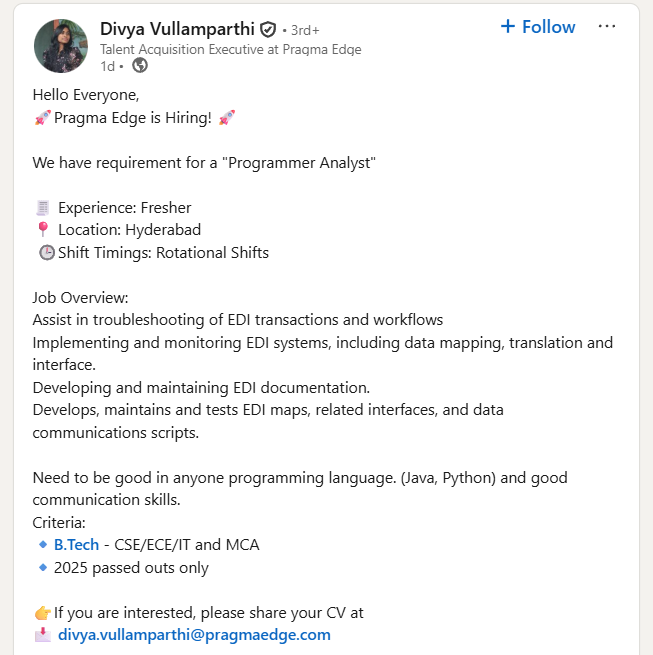Follow Divya Vullamparthi
Screen dimensions: 653x655
coord(538,27)
